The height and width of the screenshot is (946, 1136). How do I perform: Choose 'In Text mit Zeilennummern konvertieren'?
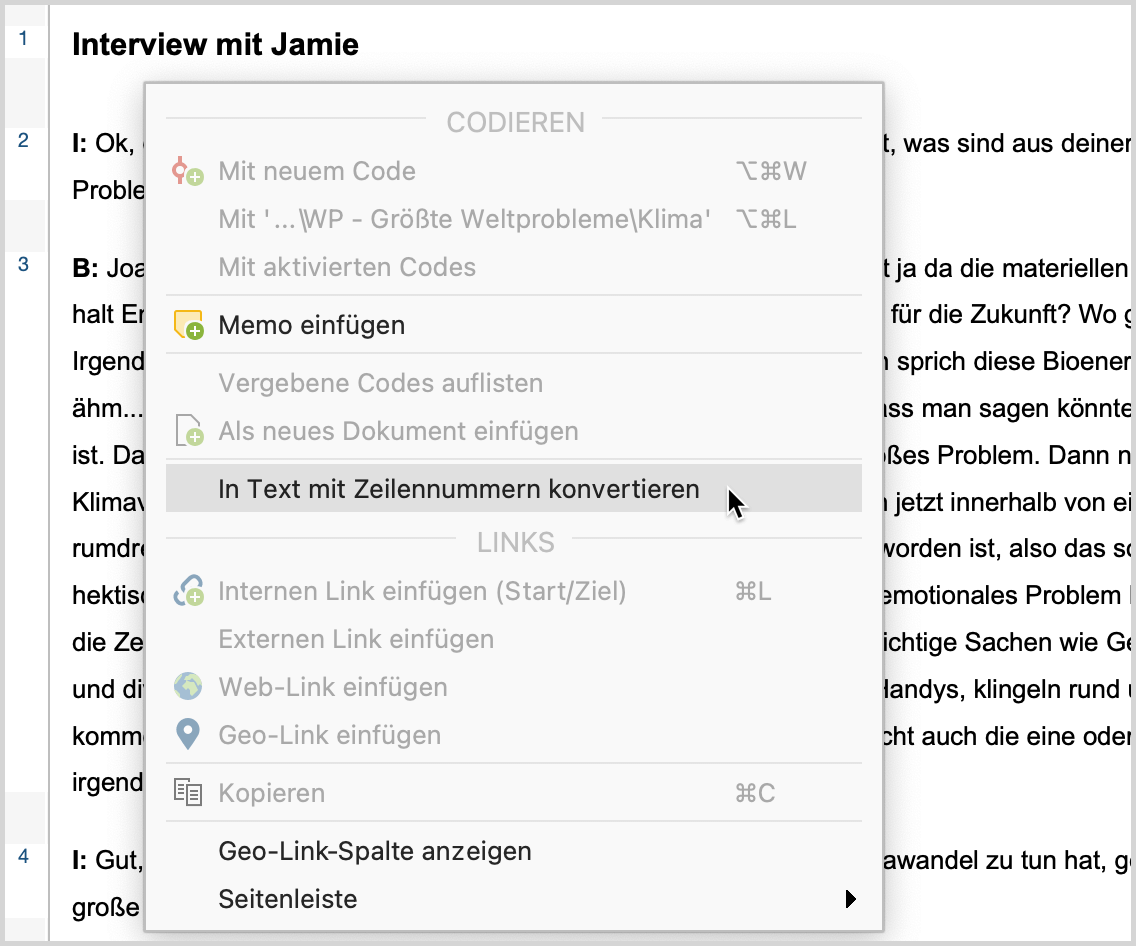point(458,489)
